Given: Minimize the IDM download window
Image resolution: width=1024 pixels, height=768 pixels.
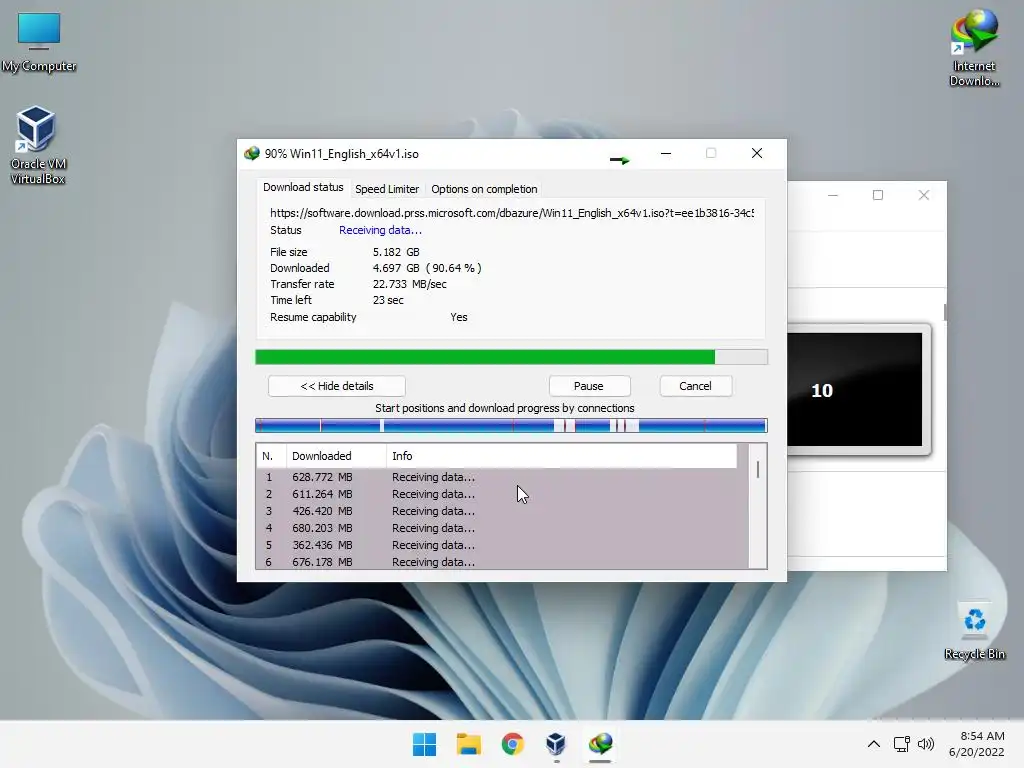Looking at the screenshot, I should point(666,153).
